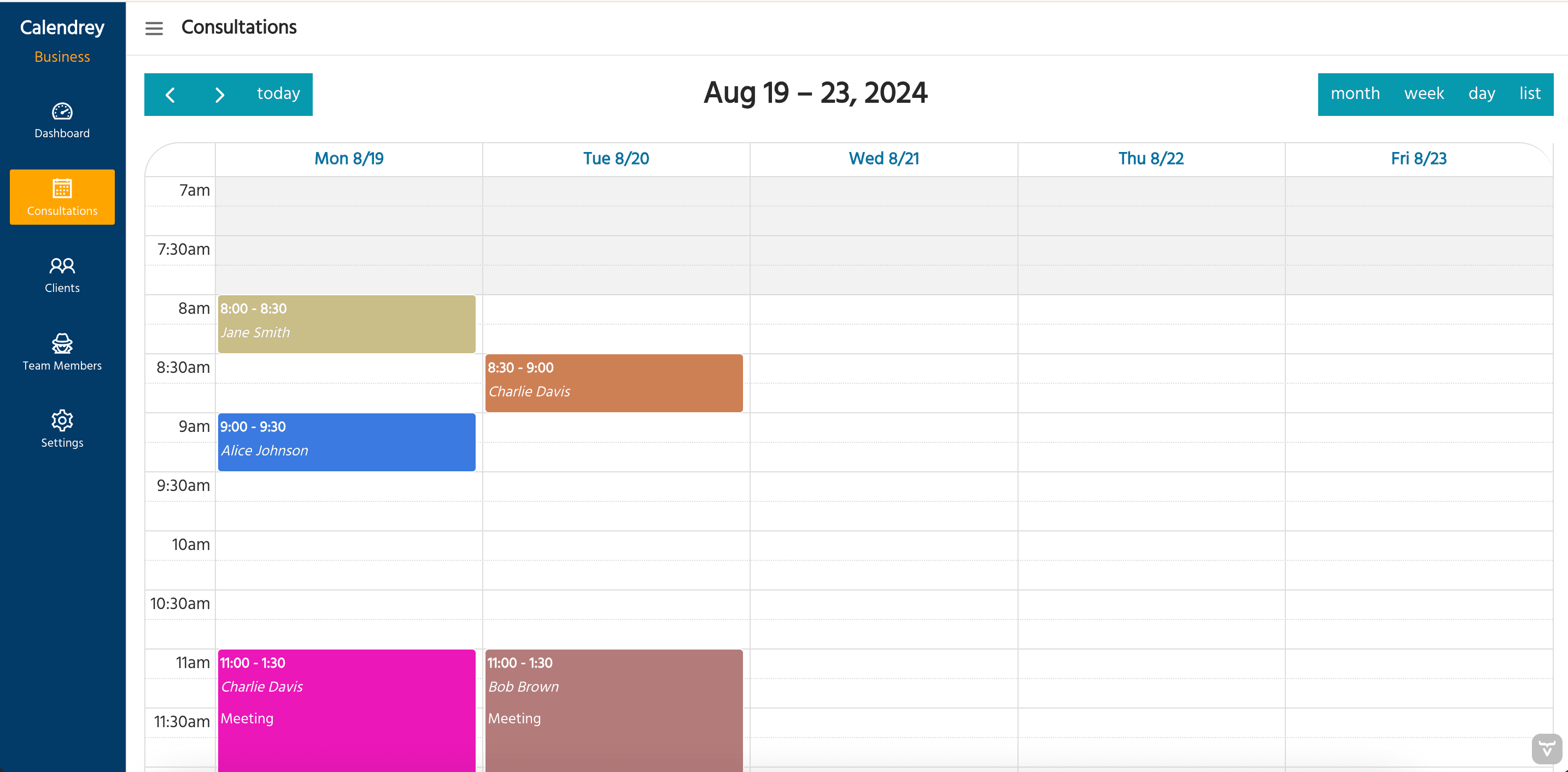The height and width of the screenshot is (772, 1568).
Task: Open Consultations calendar view
Action: tap(62, 197)
